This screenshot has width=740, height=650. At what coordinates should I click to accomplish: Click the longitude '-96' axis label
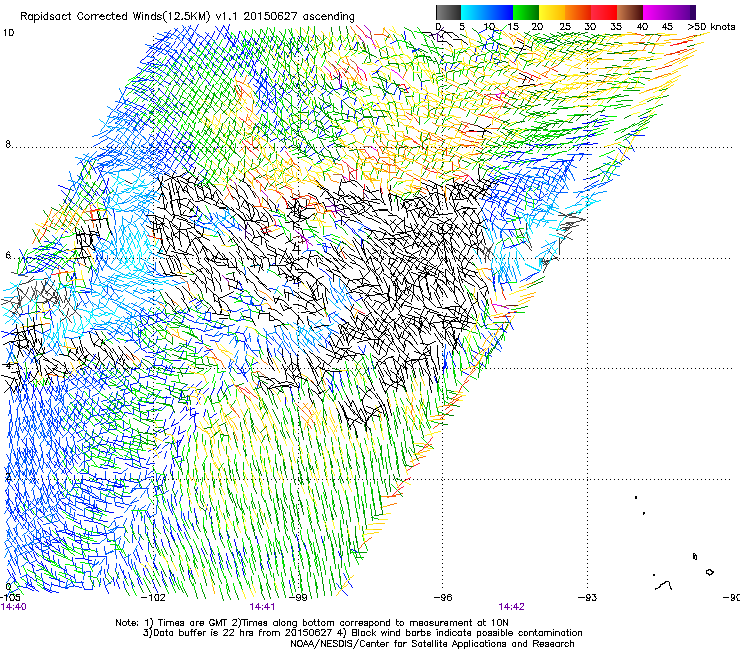click(443, 598)
